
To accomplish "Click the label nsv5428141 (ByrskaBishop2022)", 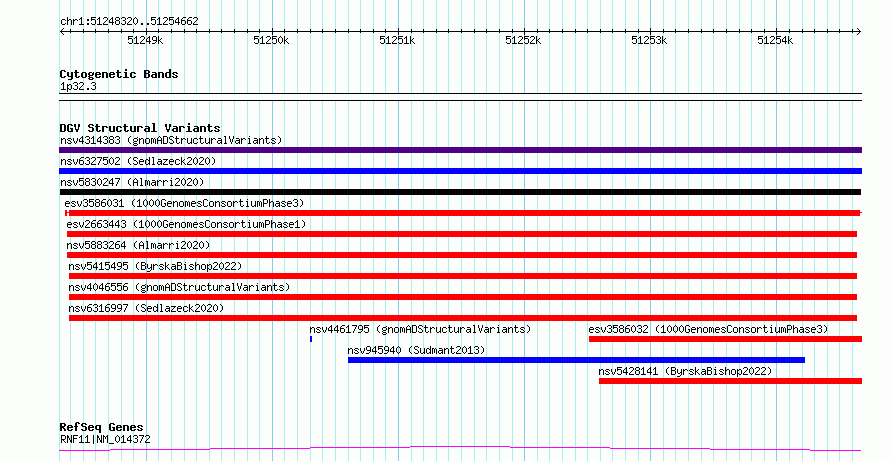I will click(686, 371).
